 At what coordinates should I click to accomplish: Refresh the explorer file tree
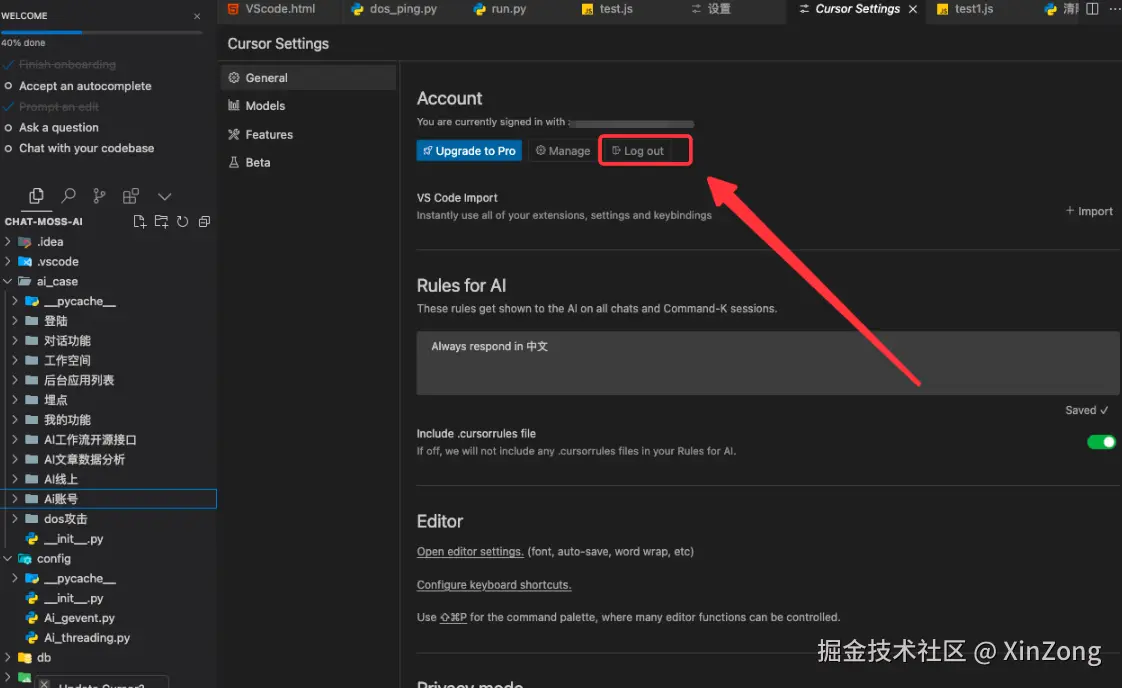tap(182, 222)
